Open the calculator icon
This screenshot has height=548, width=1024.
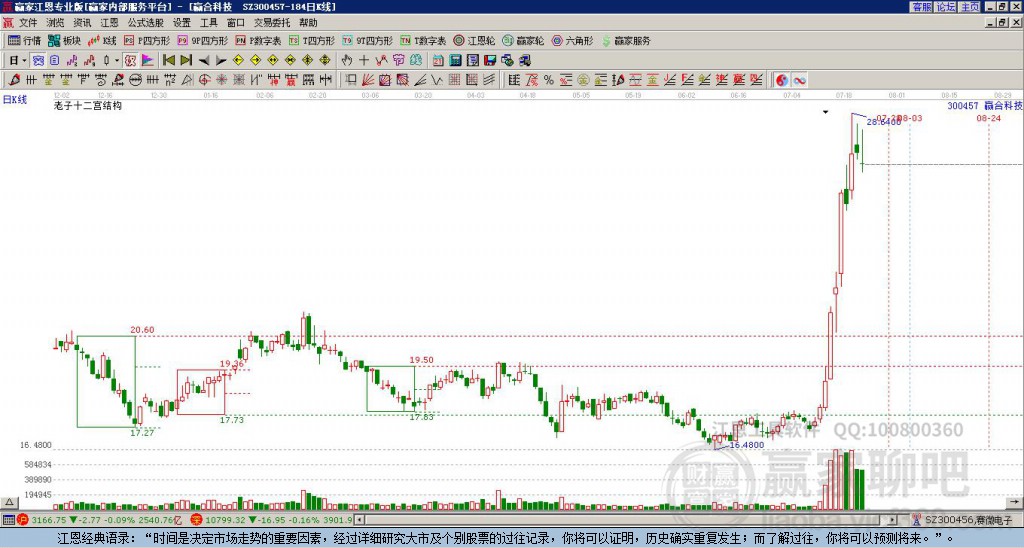455,60
